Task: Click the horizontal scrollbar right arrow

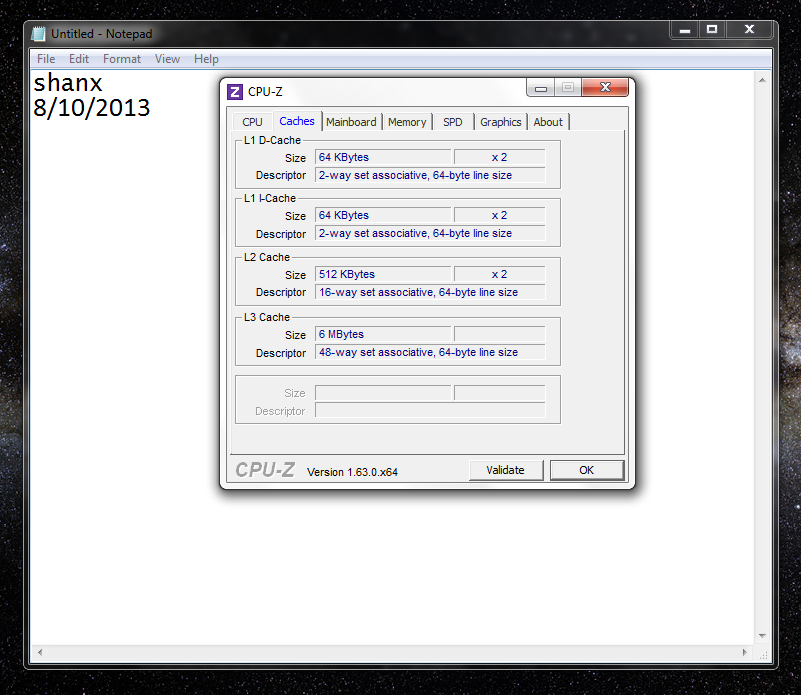Action: 746,654
